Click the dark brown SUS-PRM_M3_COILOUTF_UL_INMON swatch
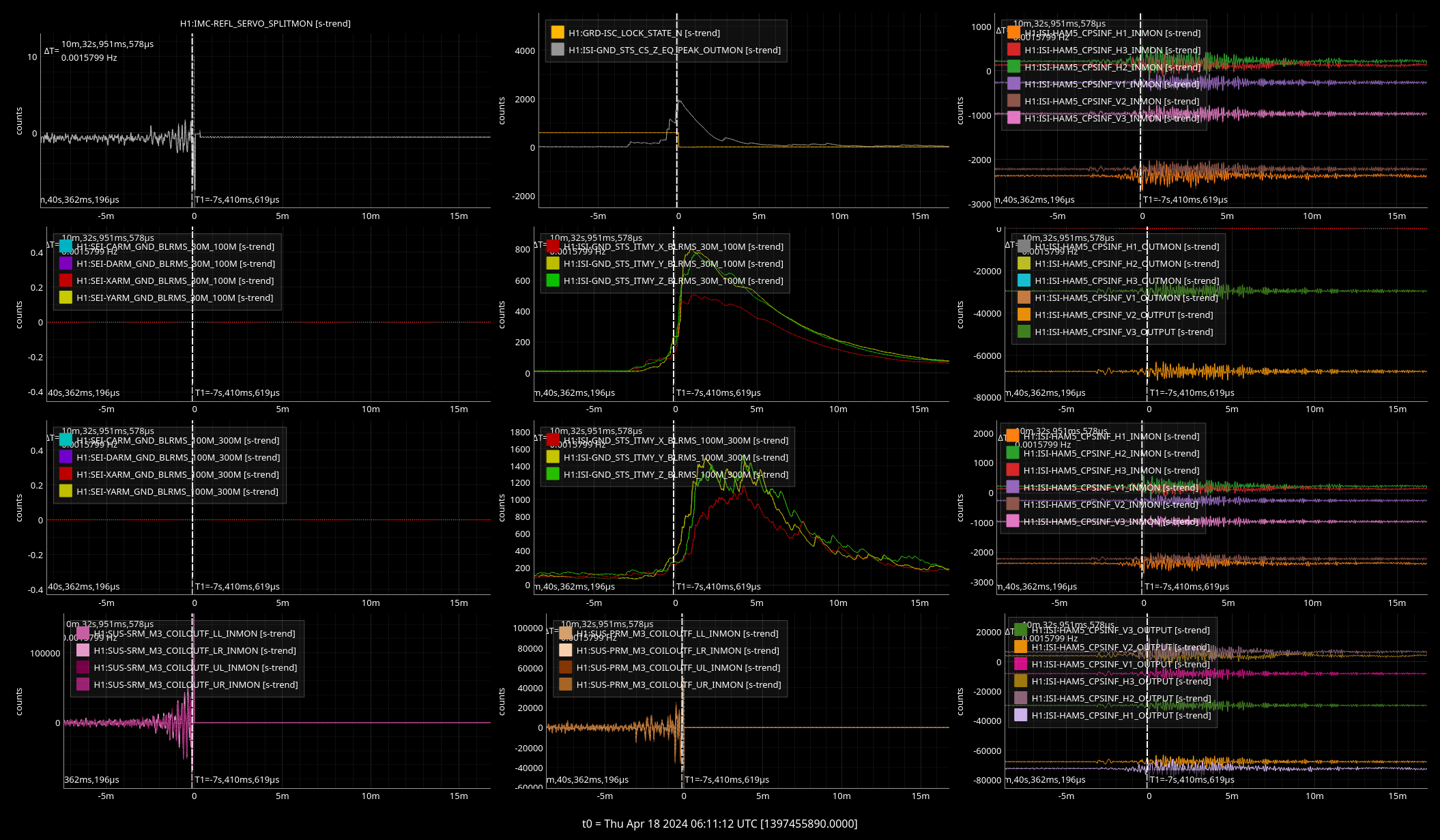 (565, 667)
